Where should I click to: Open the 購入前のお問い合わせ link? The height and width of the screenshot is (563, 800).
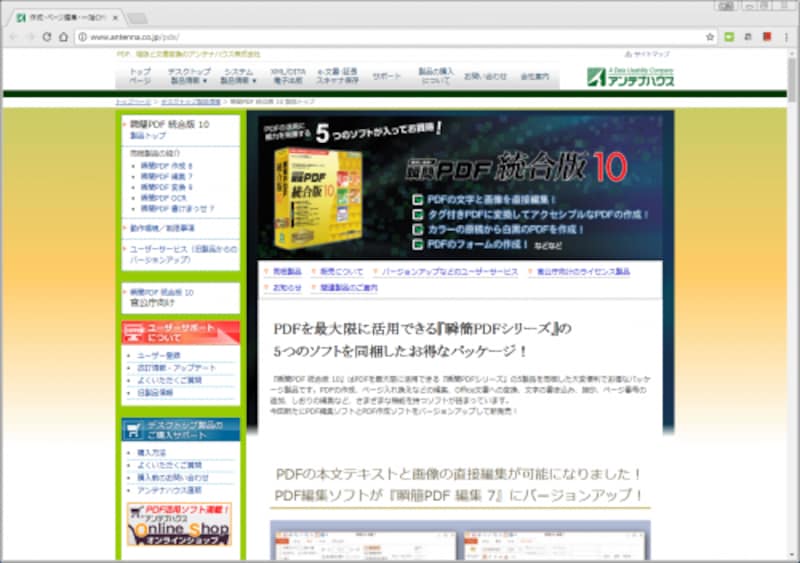click(x=173, y=478)
